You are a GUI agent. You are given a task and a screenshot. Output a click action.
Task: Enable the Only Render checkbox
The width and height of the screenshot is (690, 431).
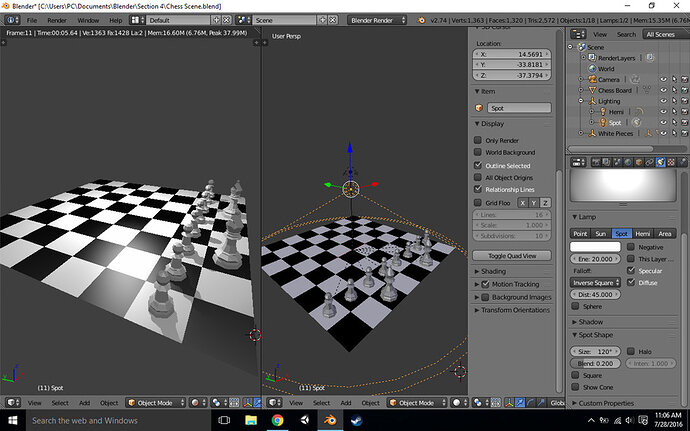coord(478,140)
